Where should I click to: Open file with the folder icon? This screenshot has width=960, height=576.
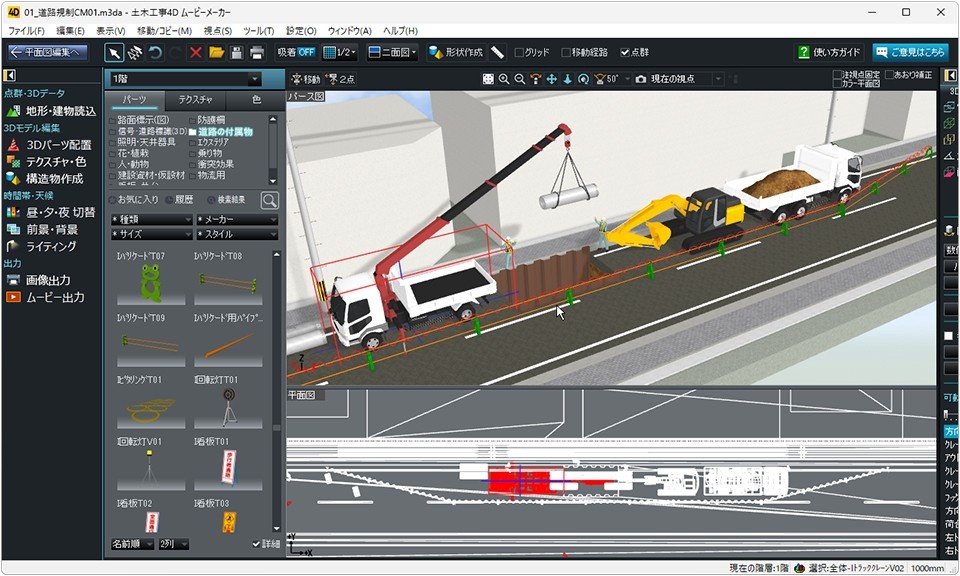click(216, 52)
